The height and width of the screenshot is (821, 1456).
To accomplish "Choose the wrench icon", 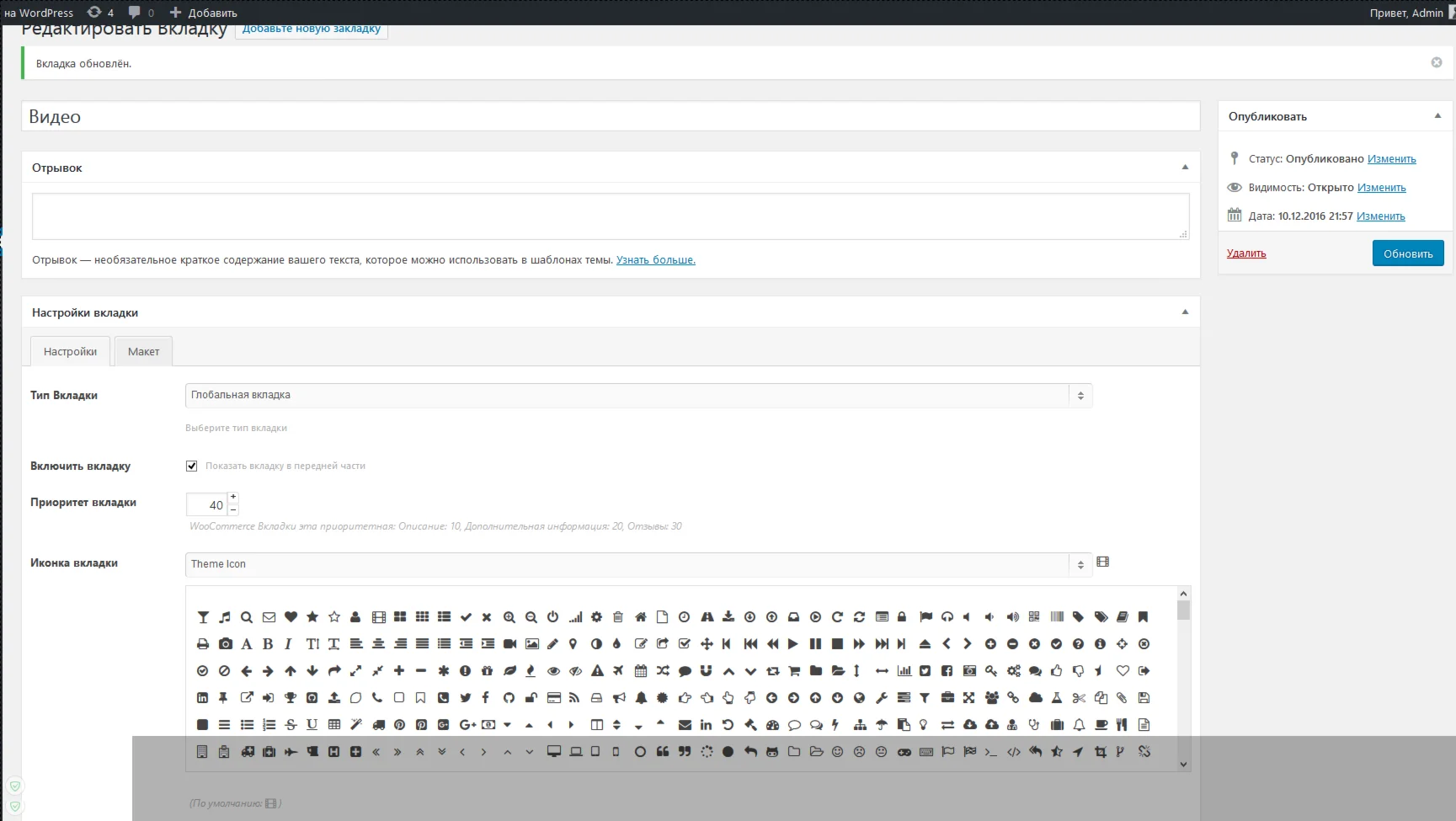I will [x=882, y=698].
